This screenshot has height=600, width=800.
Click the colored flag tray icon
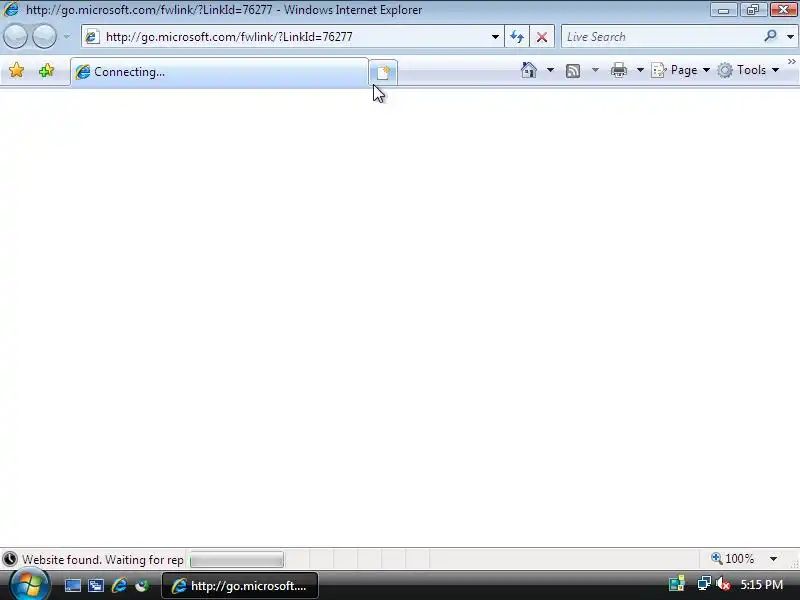coord(677,584)
